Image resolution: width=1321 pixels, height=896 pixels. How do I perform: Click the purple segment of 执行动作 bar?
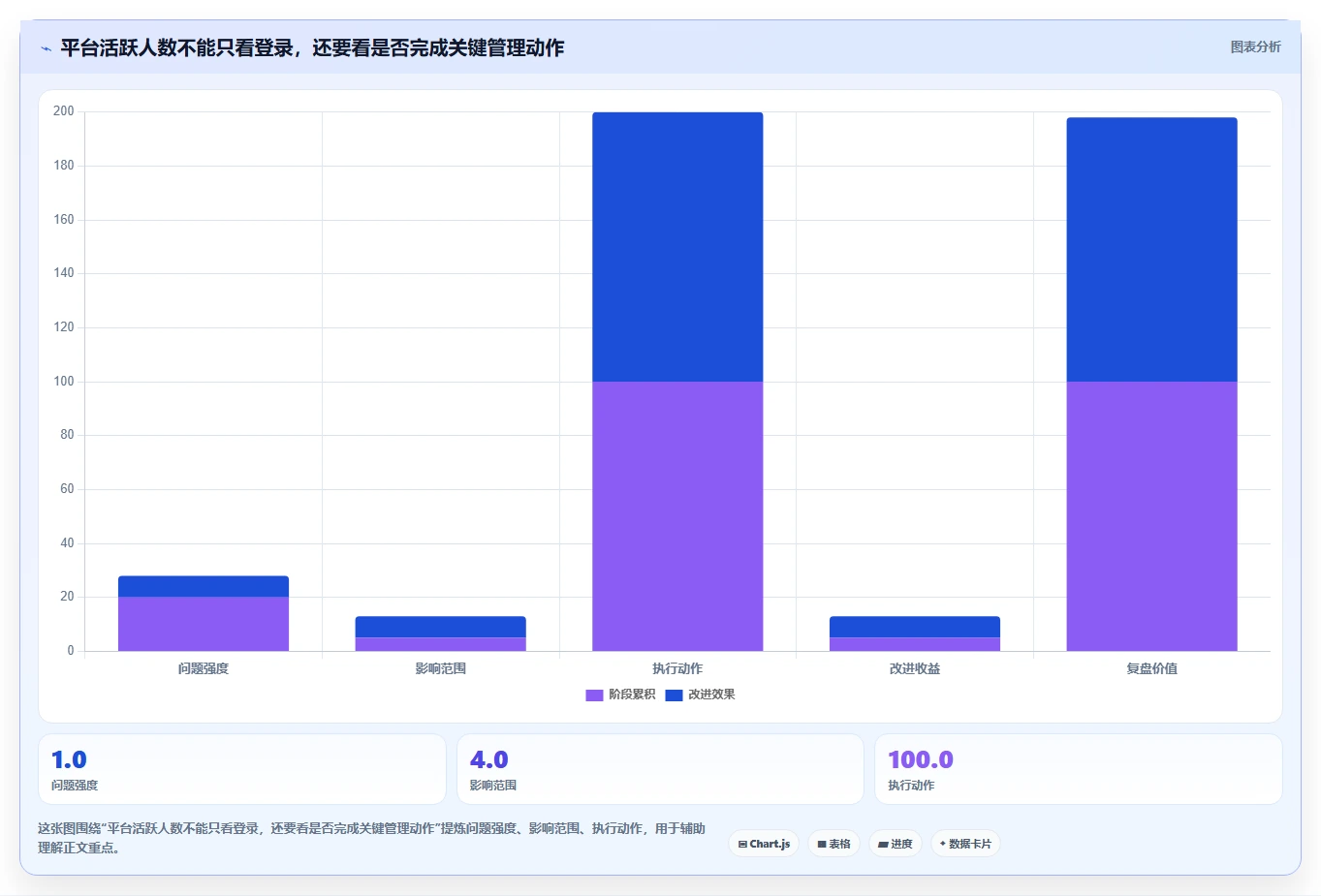677,516
